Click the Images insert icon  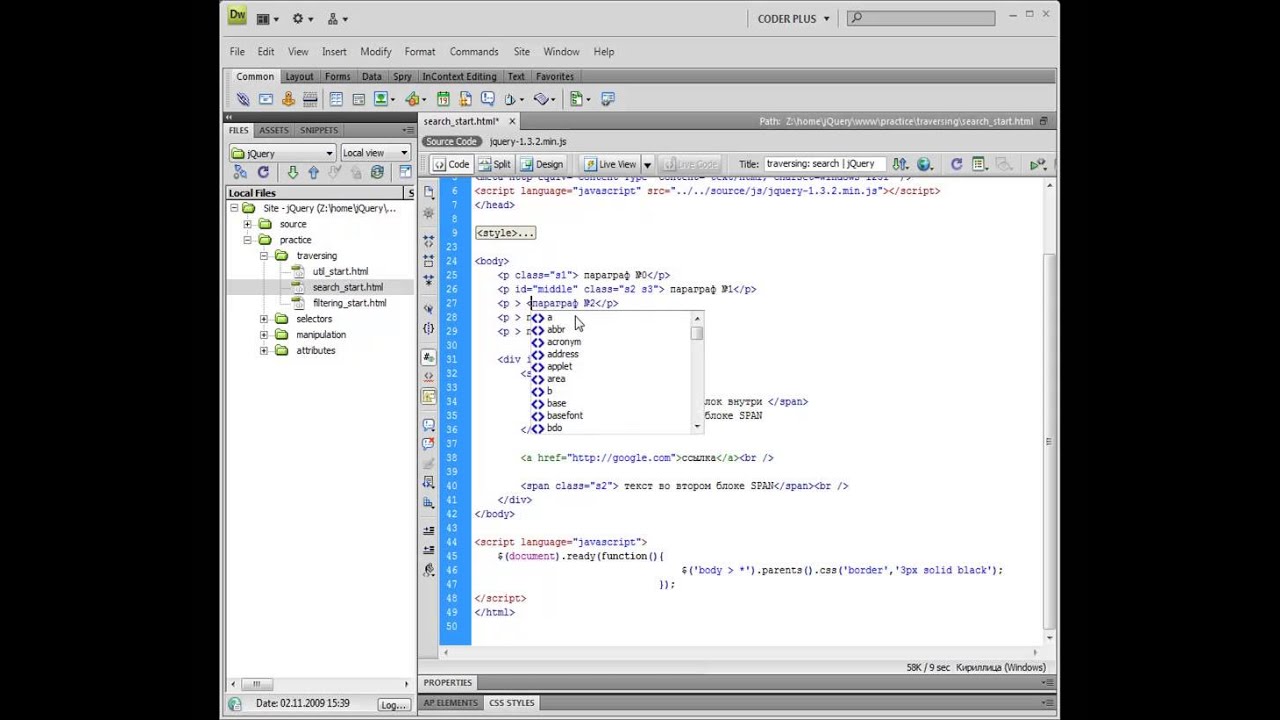coord(381,99)
